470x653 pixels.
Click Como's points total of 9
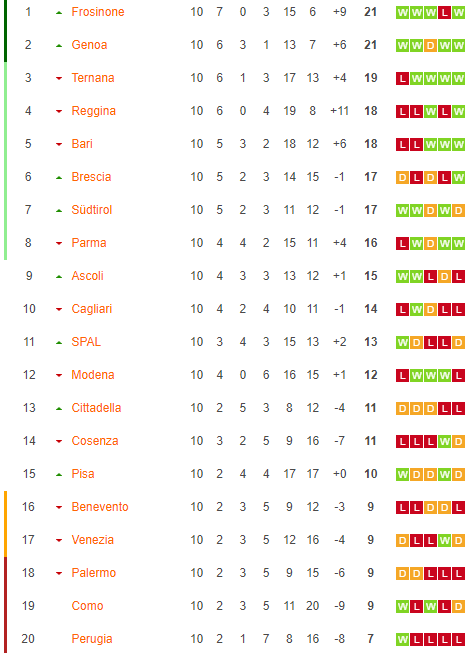[x=371, y=606]
